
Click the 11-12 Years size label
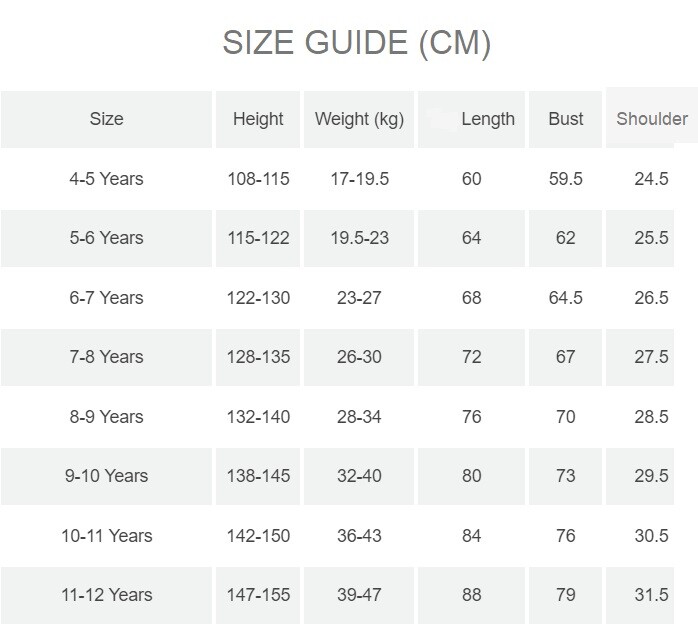[x=106, y=595]
